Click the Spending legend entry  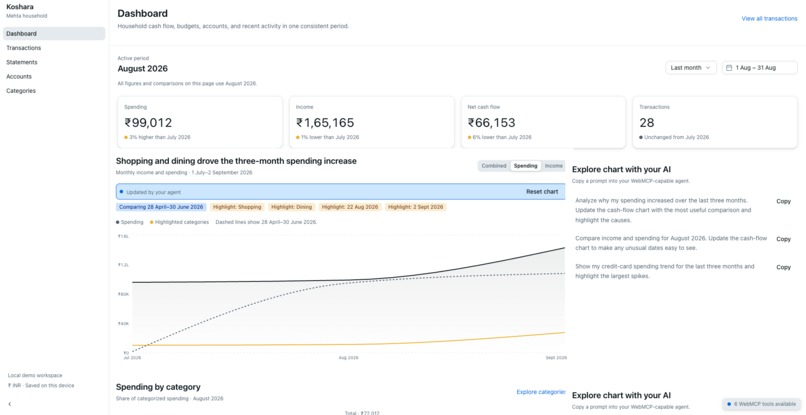130,222
